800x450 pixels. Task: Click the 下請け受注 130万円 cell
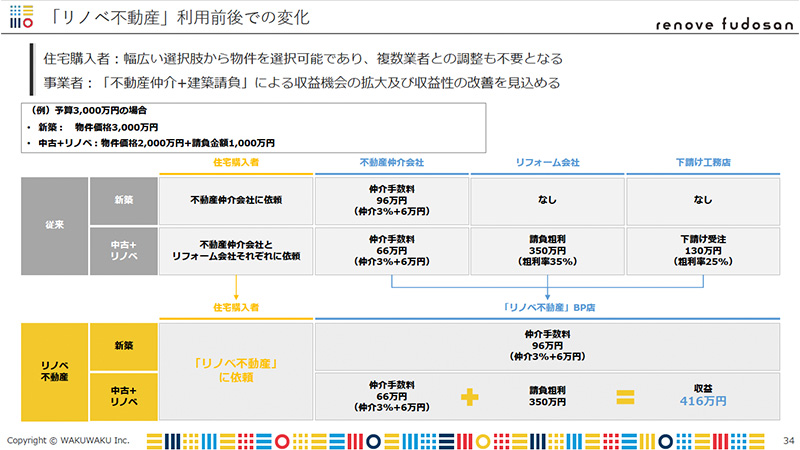[x=703, y=251]
